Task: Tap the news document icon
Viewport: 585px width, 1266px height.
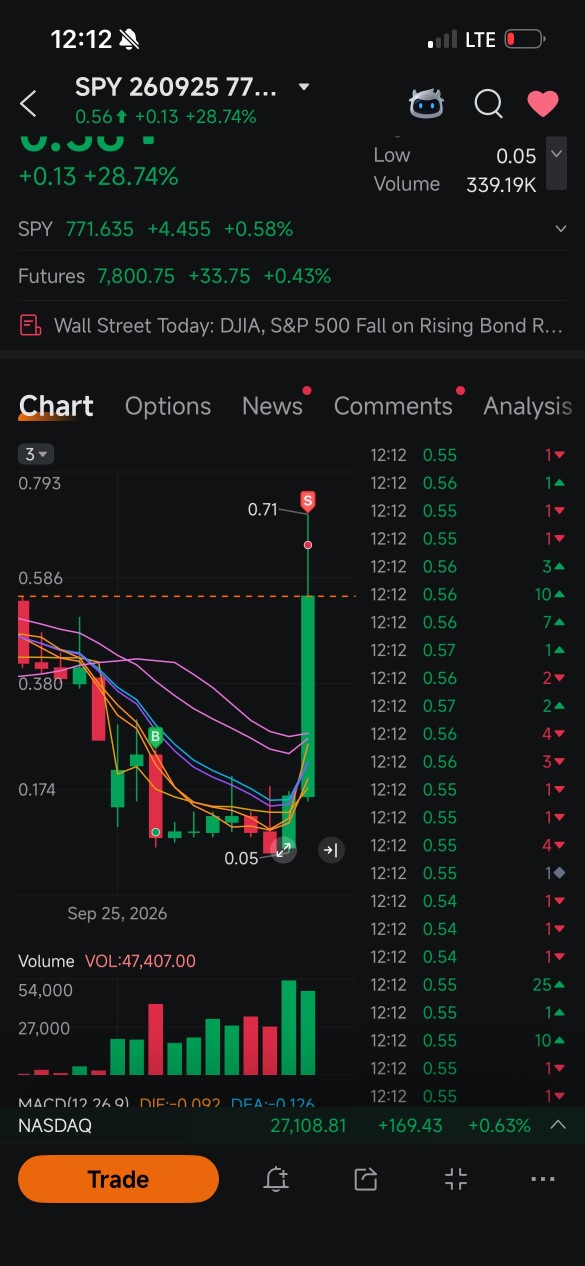Action: (x=31, y=325)
